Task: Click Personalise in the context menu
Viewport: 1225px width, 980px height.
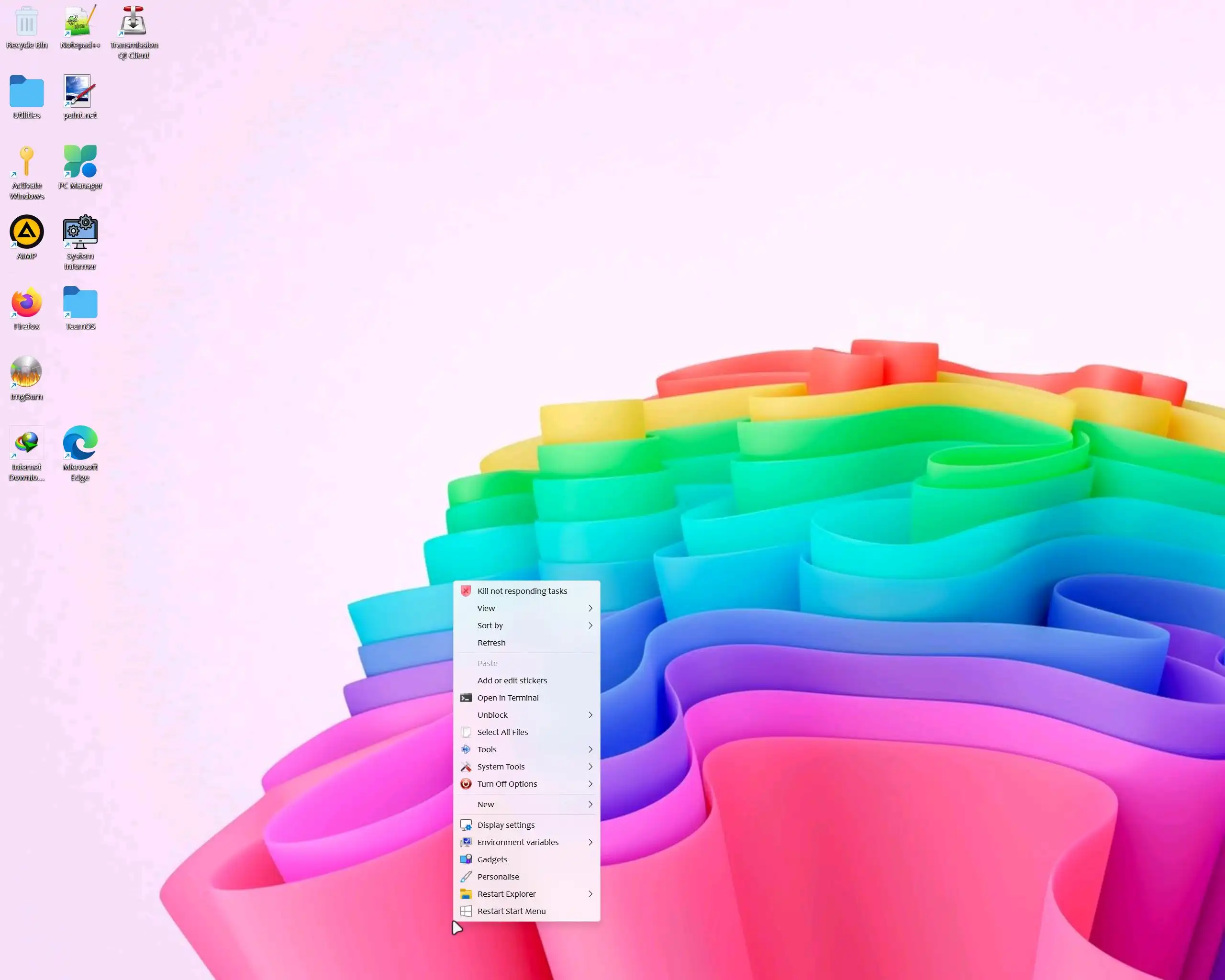Action: [498, 877]
